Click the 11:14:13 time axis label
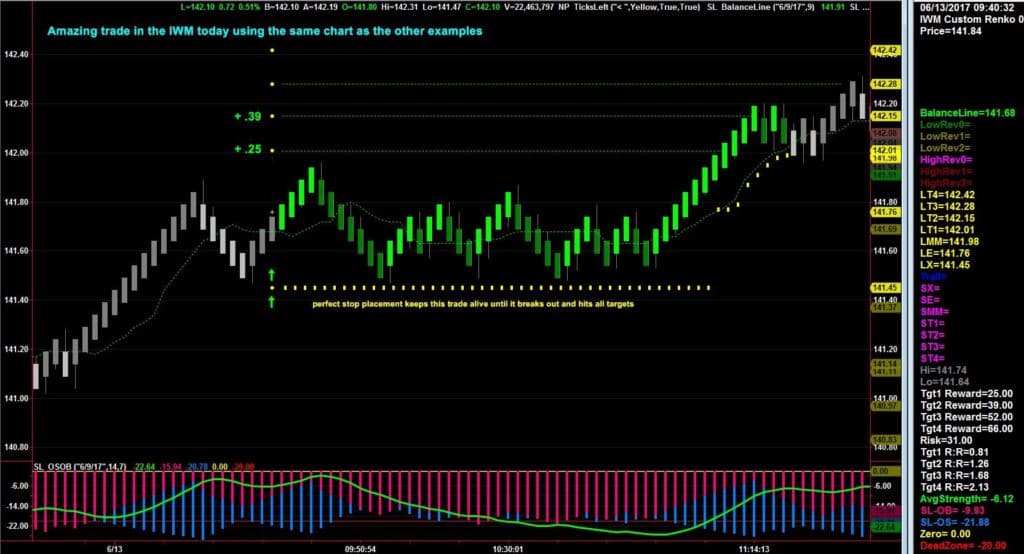The width and height of the screenshot is (1024, 554). point(754,549)
